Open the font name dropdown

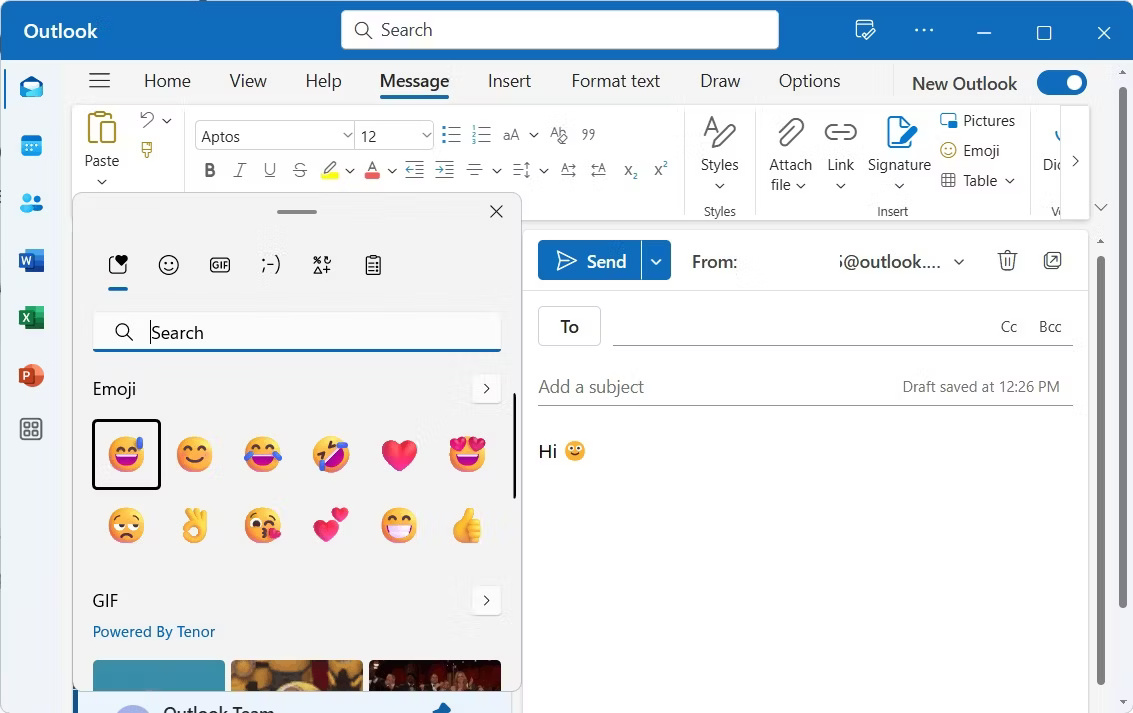click(x=347, y=136)
